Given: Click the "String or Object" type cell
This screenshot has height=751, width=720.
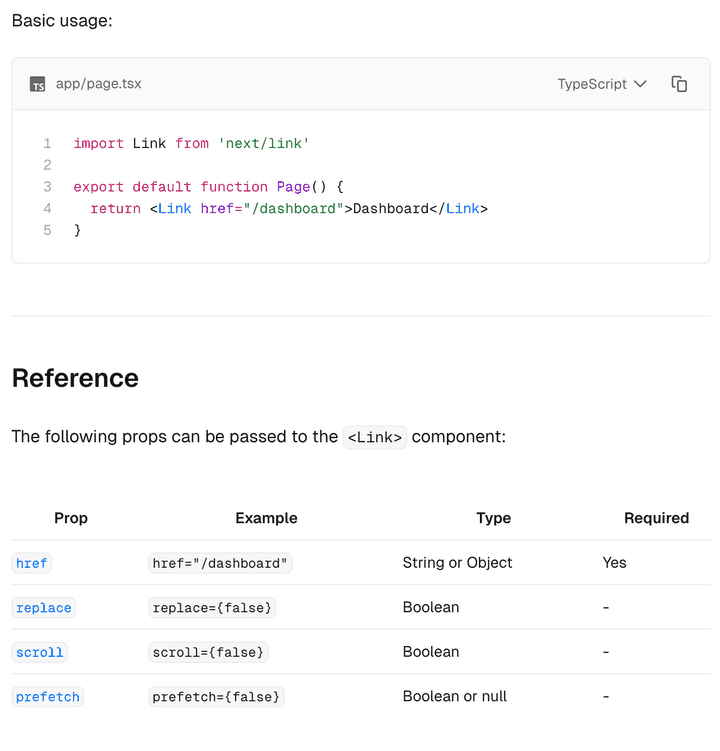Looking at the screenshot, I should (x=457, y=563).
